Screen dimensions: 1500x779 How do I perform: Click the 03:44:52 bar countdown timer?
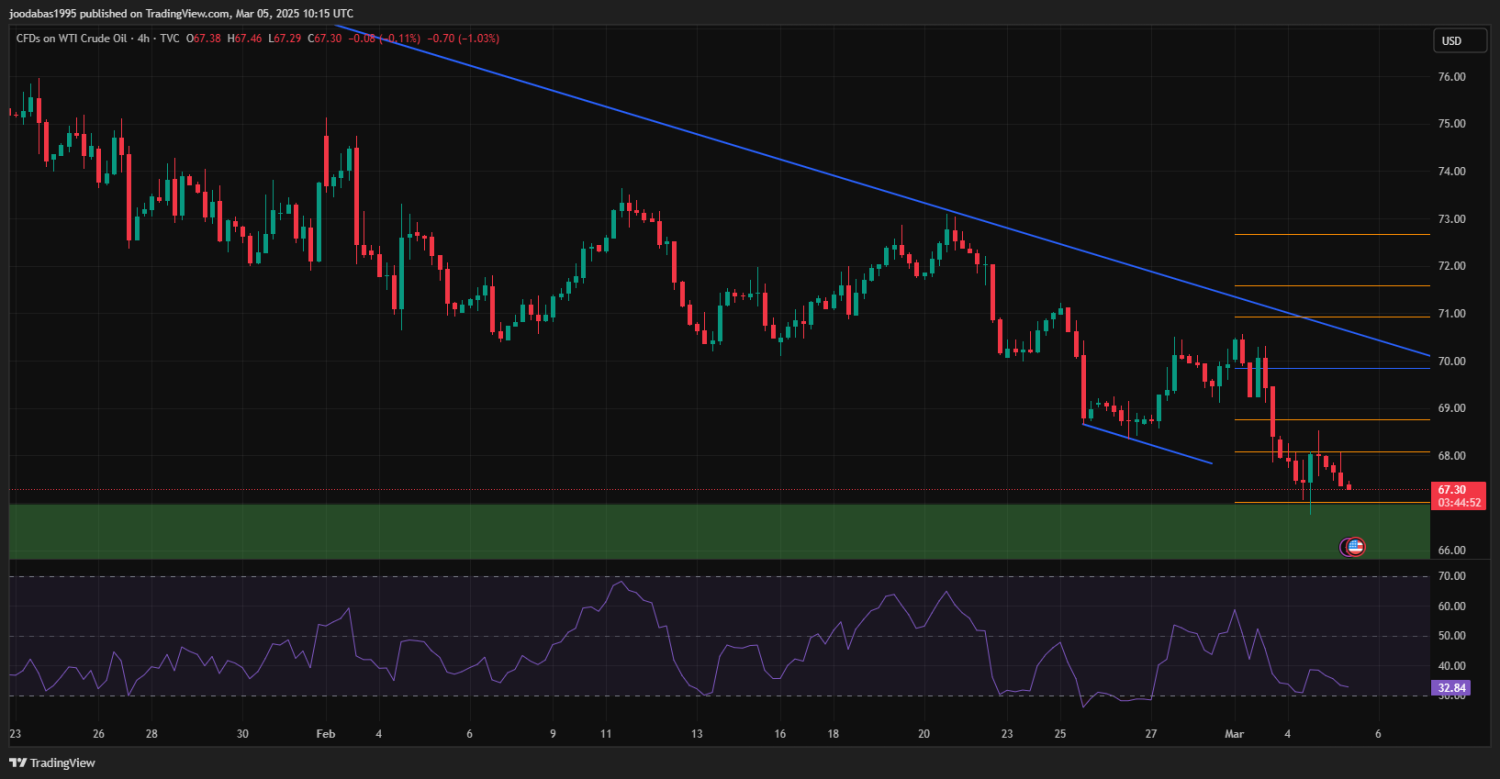tap(1459, 502)
